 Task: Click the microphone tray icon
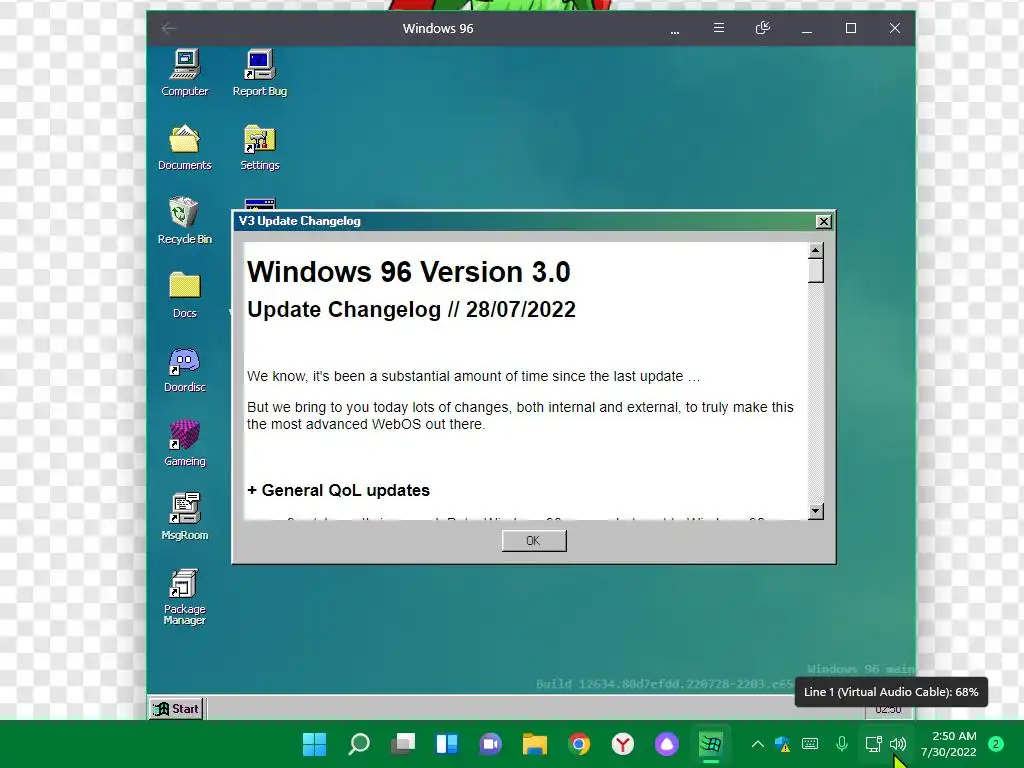[842, 744]
